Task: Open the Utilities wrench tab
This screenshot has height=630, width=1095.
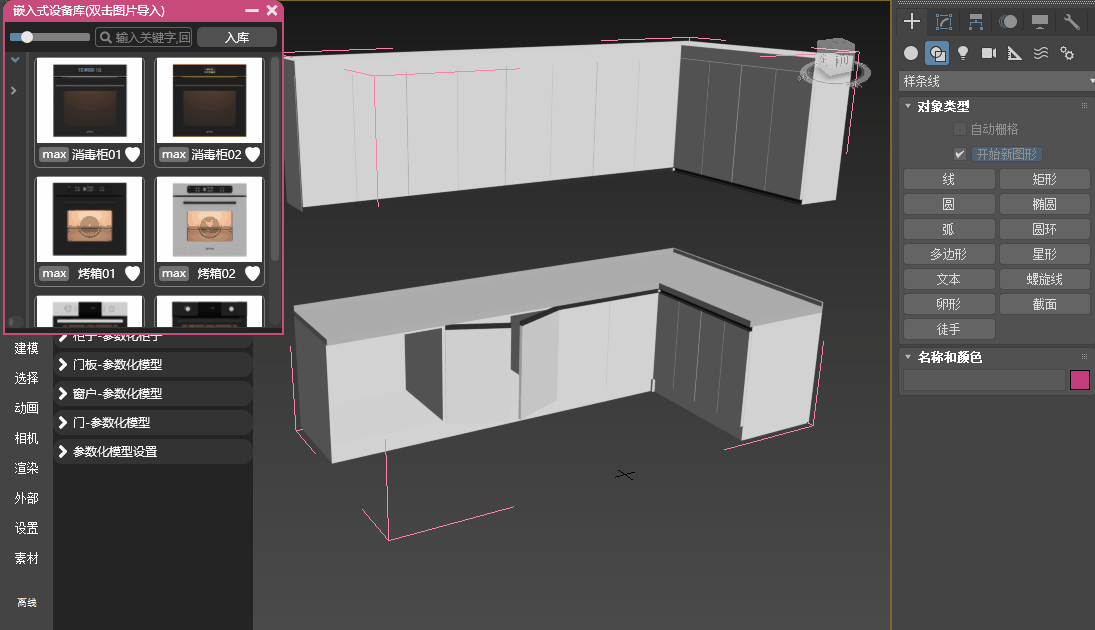Action: 1071,22
